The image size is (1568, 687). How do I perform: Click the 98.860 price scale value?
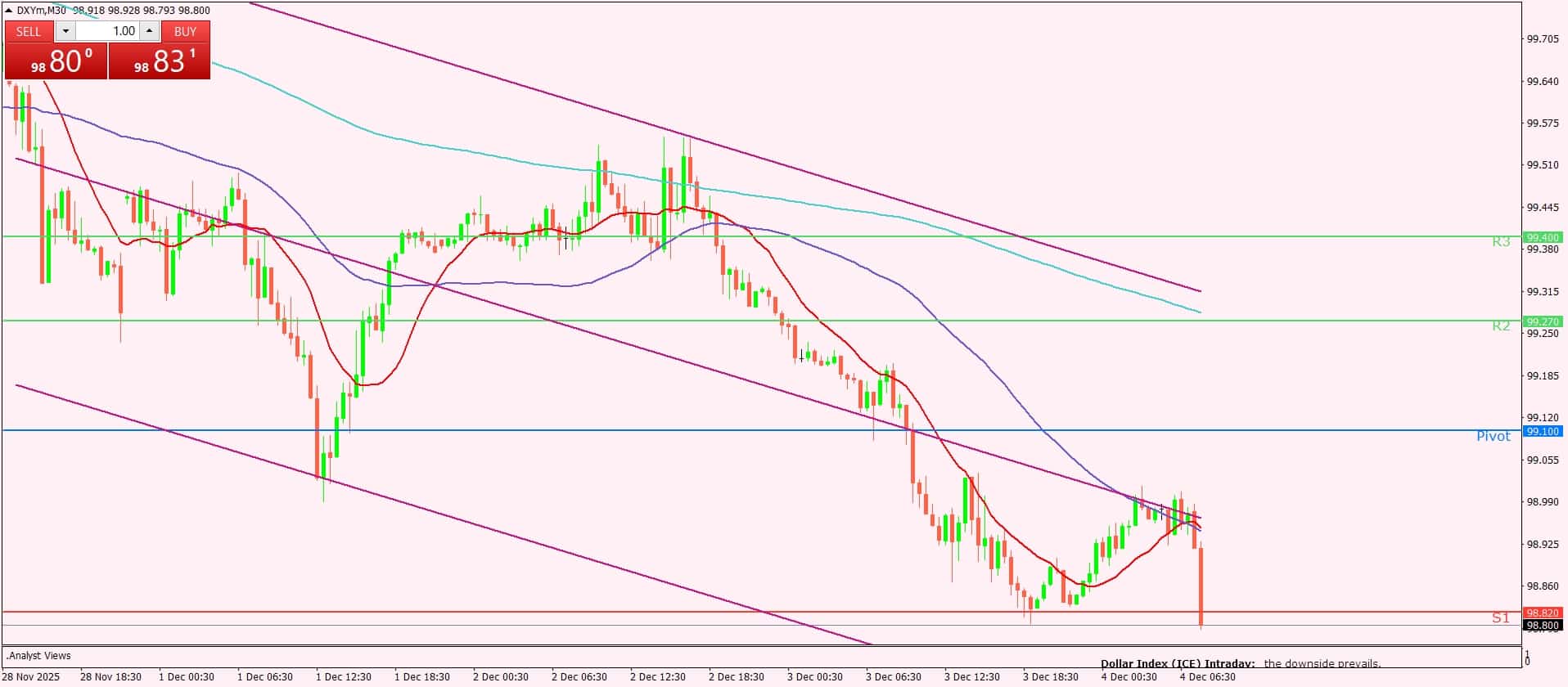click(1542, 586)
